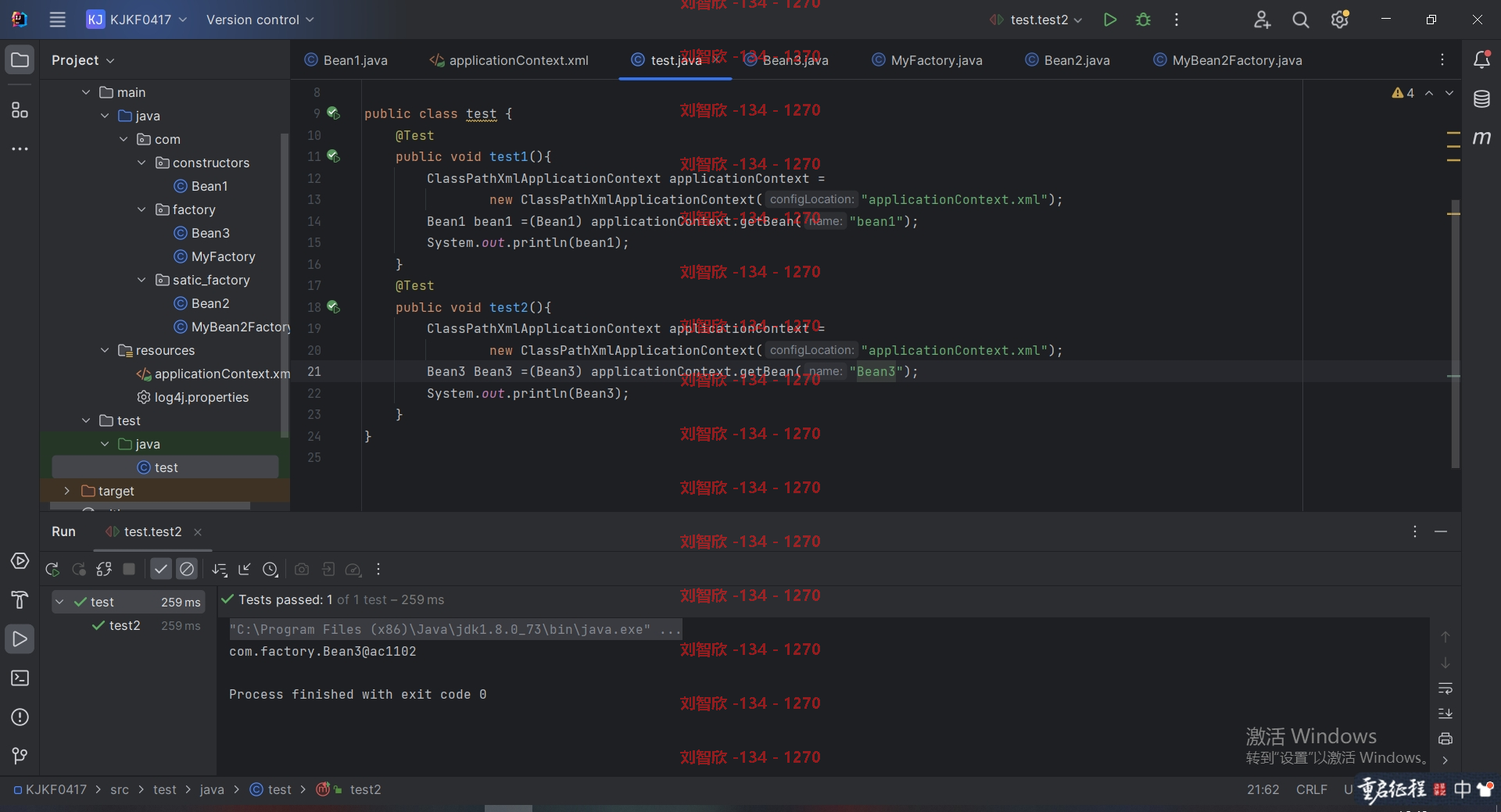This screenshot has height=812, width=1501.
Task: Click the test2 breadcrumb in status bar
Action: tap(365, 789)
